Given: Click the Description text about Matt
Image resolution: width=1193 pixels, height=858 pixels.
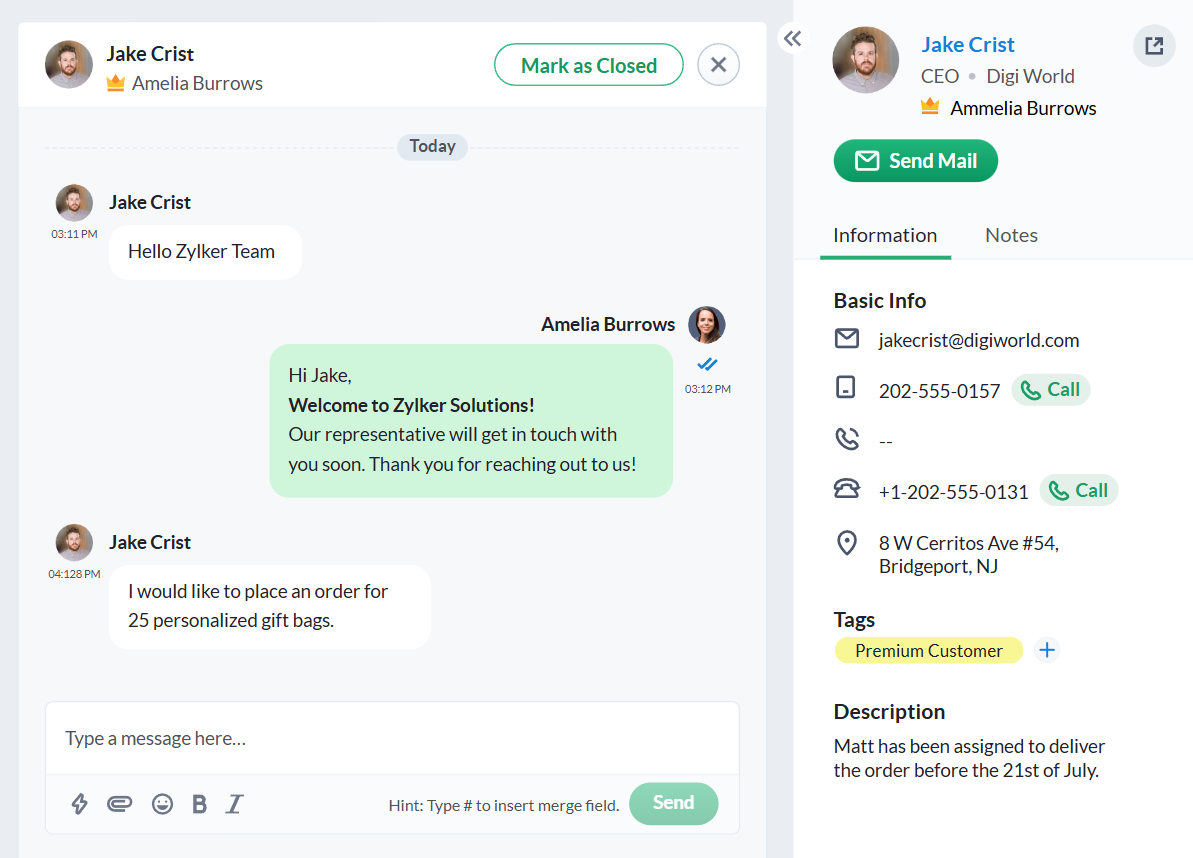Looking at the screenshot, I should click(969, 758).
